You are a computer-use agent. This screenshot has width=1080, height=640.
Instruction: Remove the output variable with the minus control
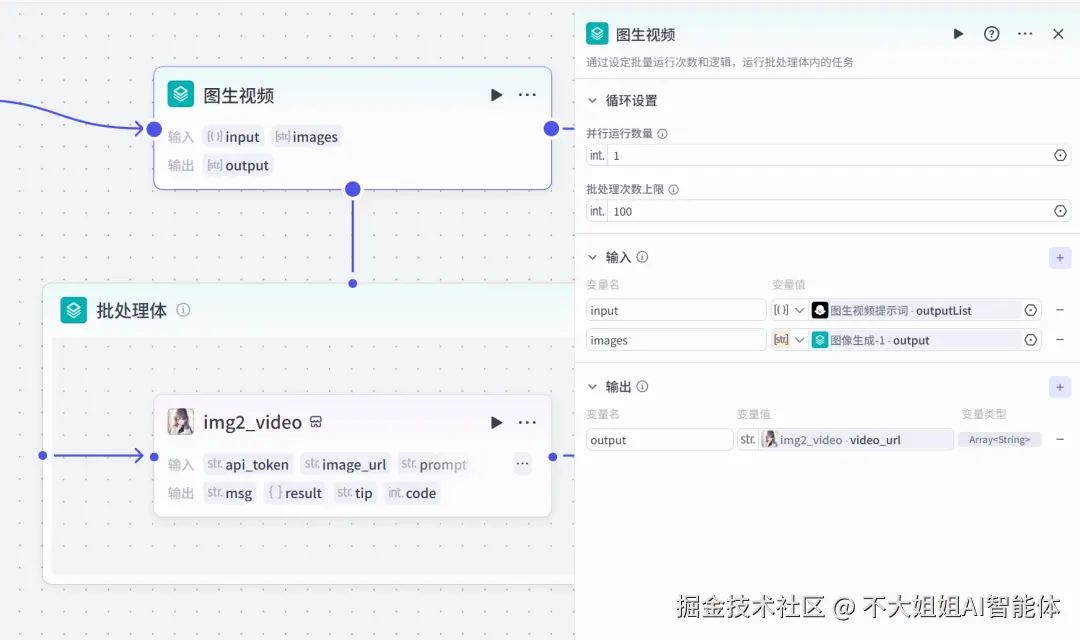click(x=1060, y=439)
